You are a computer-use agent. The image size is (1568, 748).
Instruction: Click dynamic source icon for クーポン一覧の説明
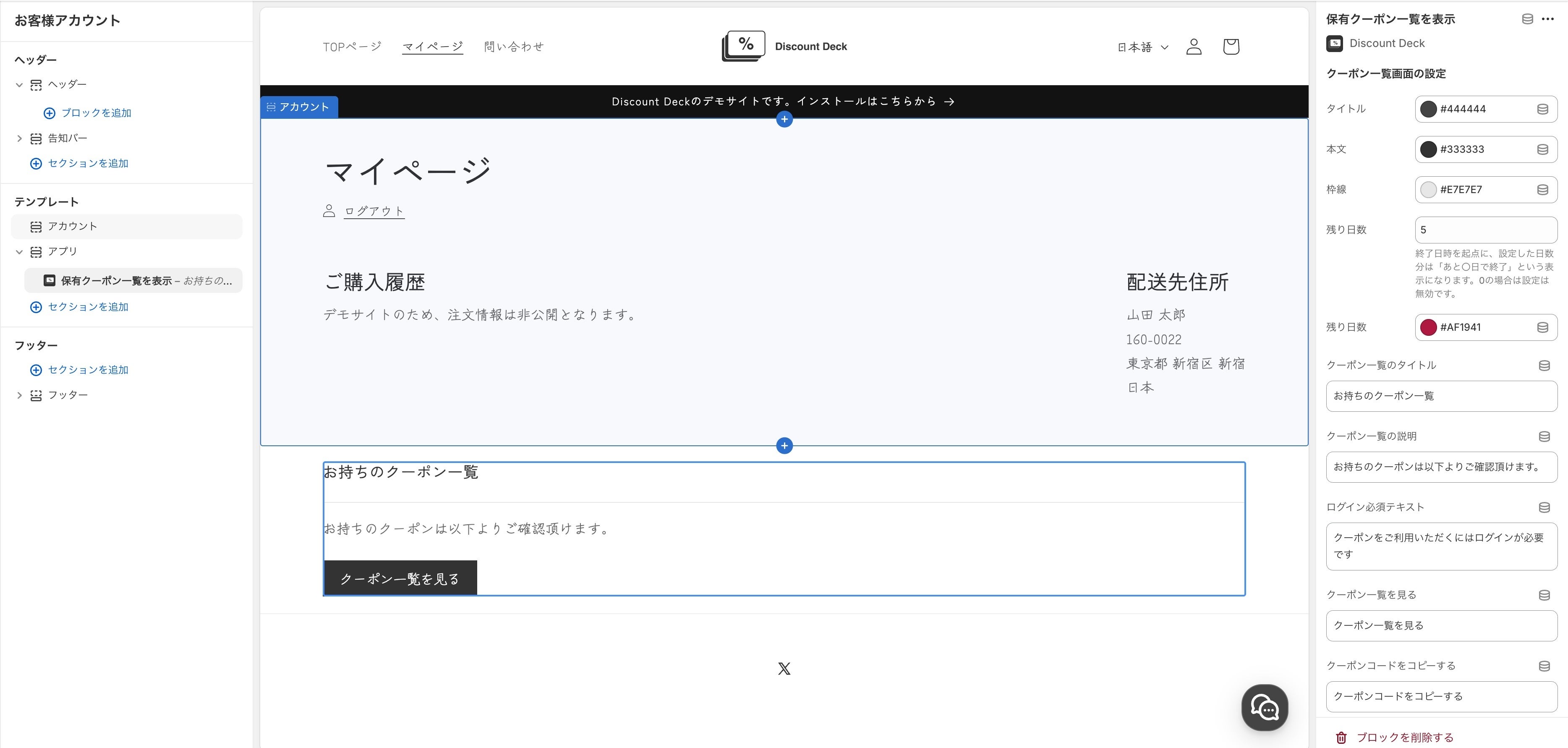[1544, 437]
